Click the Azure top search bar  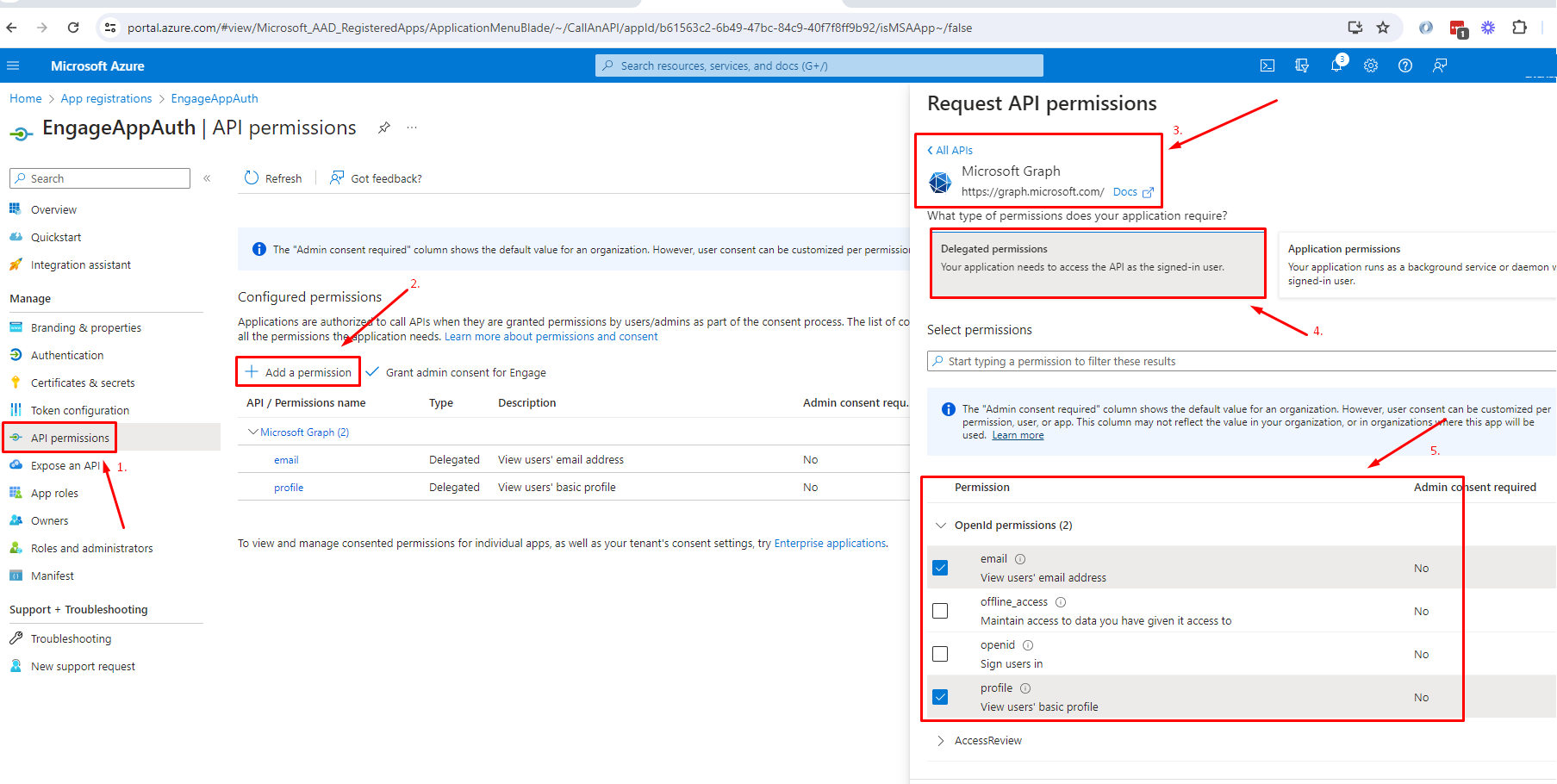pos(819,65)
